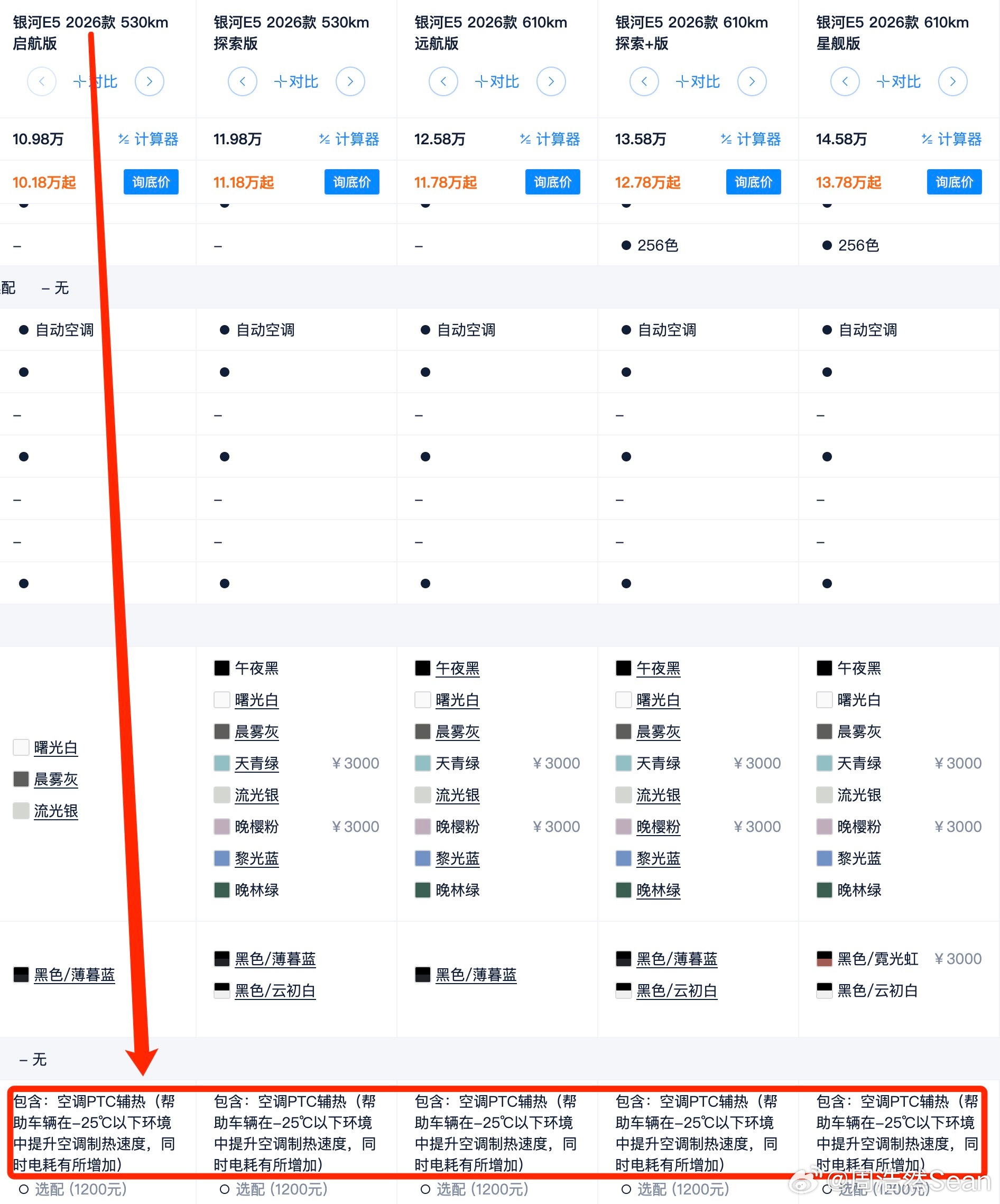This screenshot has height=1204, width=1000.
Task: Open 计算器 for the 12.58万 model
Action: [x=550, y=139]
